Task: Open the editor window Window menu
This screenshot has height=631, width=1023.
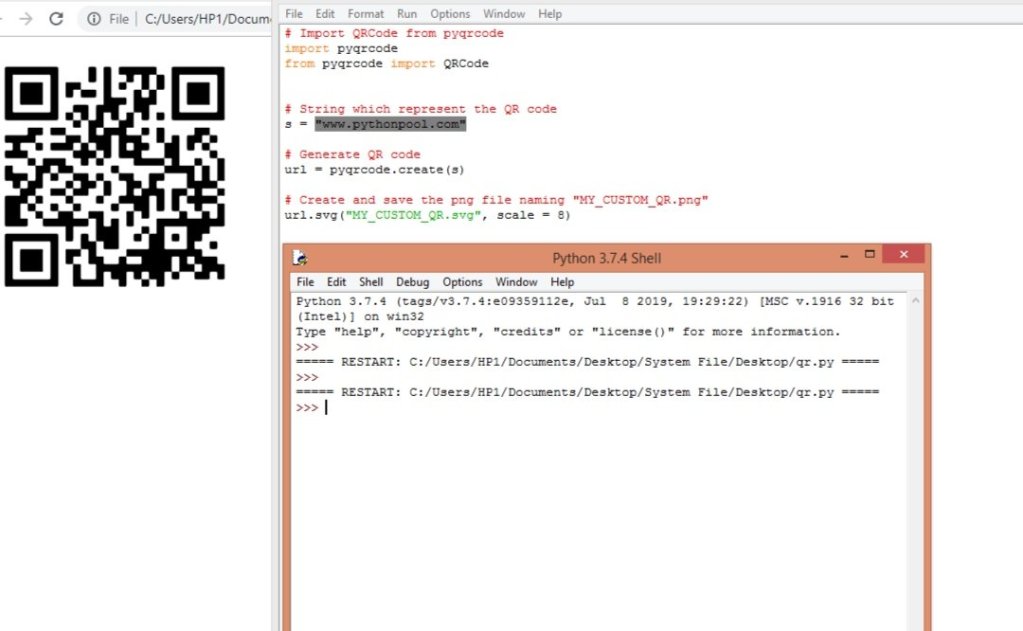Action: 504,14
